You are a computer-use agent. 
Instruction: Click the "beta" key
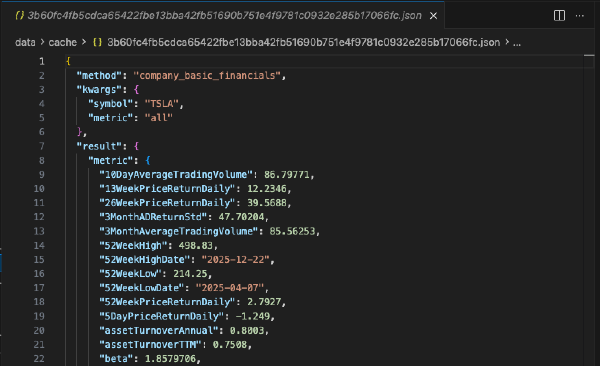[116, 359]
